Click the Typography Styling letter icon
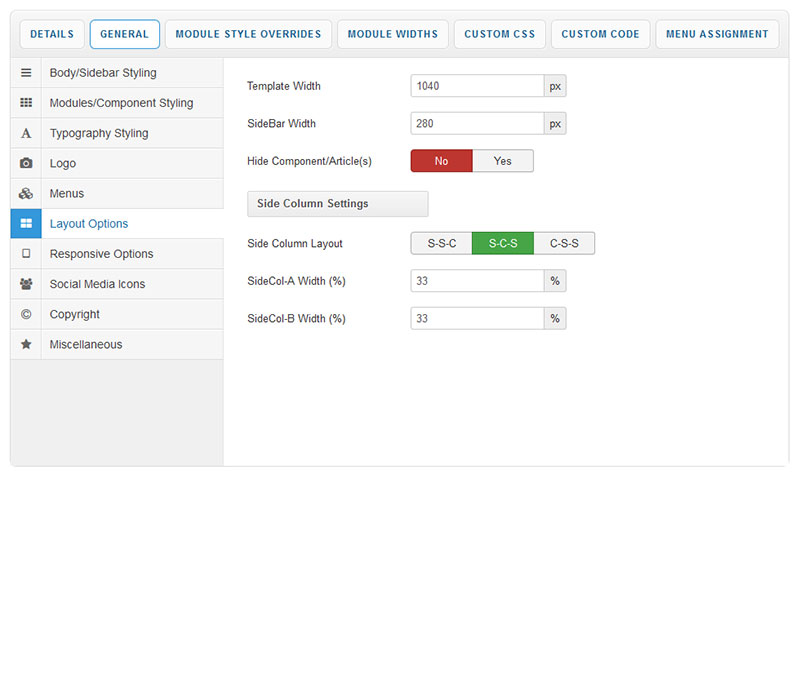Screen dimensions: 800x674 tap(26, 133)
